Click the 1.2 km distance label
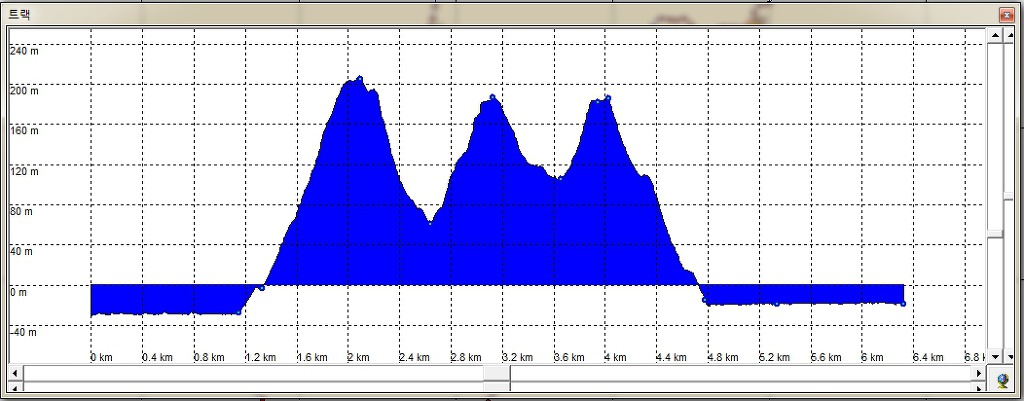The width and height of the screenshot is (1024, 401). tap(261, 357)
